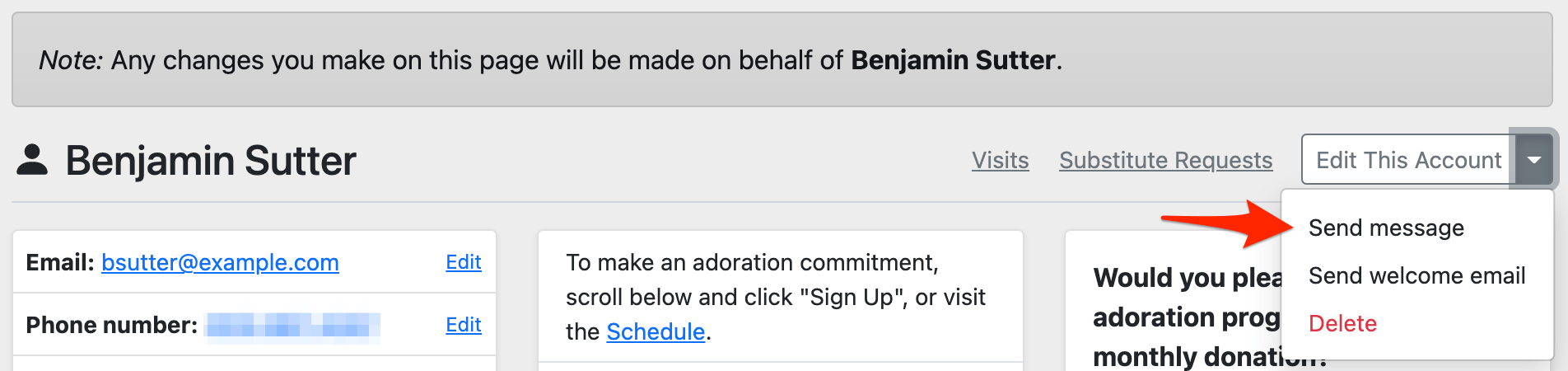Click the italic Note label in banner
This screenshot has width=1568, height=371.
tap(70, 60)
